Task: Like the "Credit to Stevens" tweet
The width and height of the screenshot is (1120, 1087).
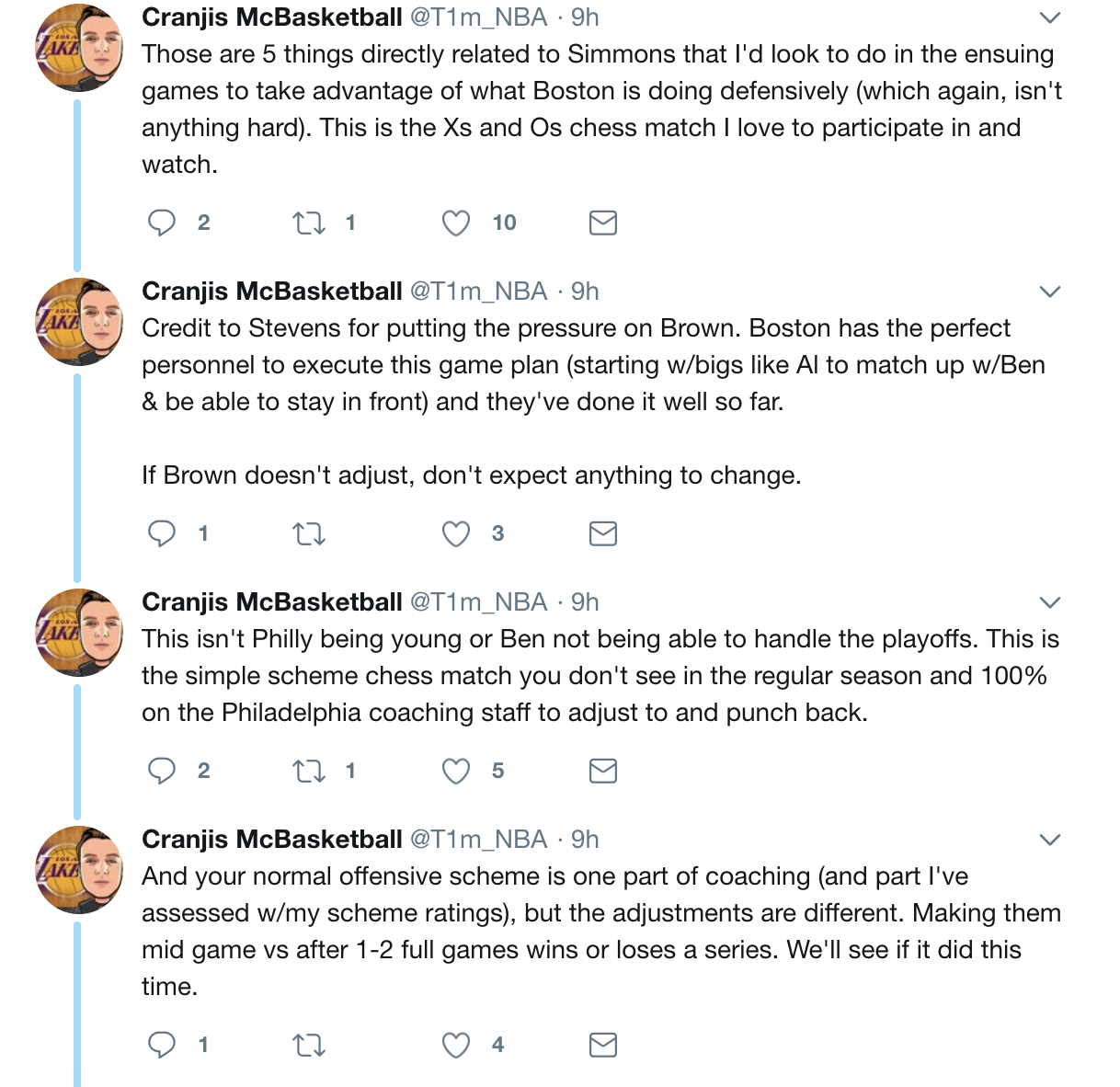Action: (456, 533)
